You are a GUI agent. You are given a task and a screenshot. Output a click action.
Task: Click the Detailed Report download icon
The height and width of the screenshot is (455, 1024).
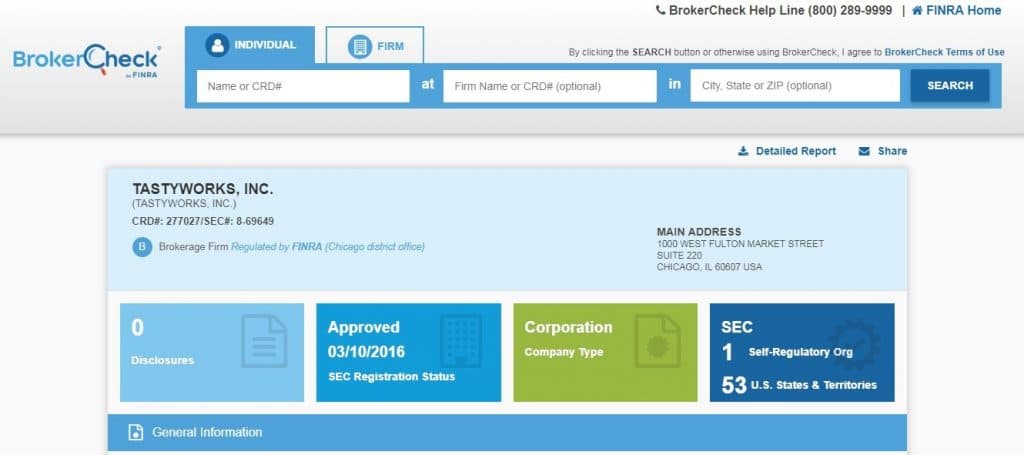click(743, 151)
